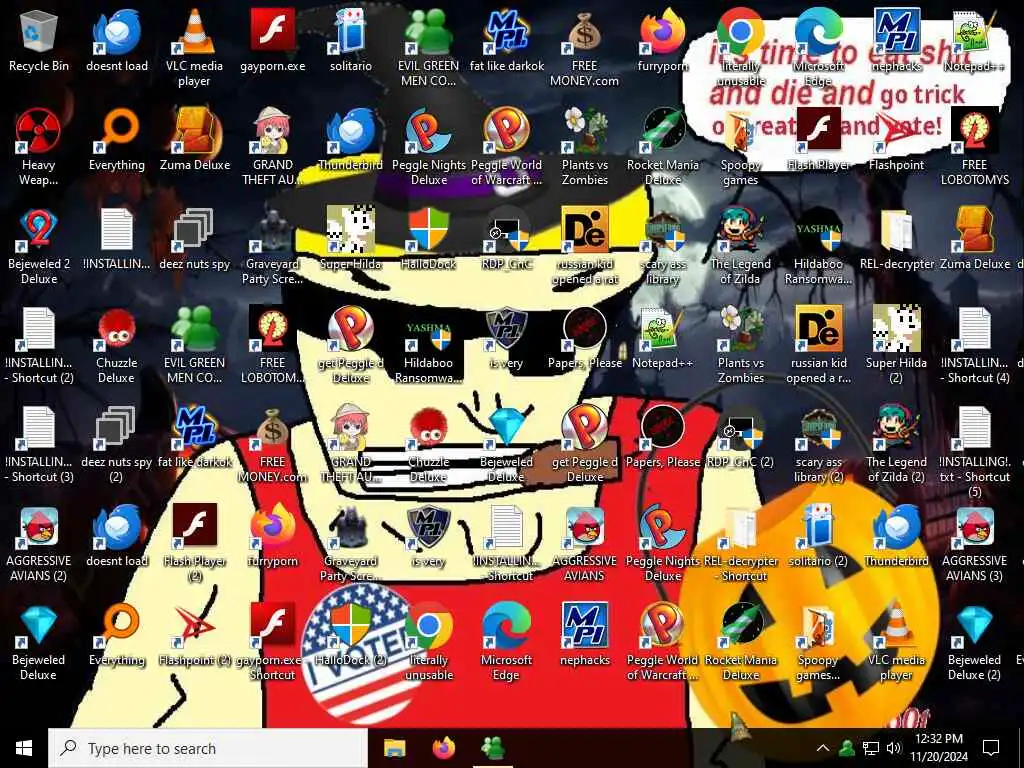The height and width of the screenshot is (768, 1024).
Task: Select the RDP_CnC (2) shortcut
Action: click(x=740, y=436)
